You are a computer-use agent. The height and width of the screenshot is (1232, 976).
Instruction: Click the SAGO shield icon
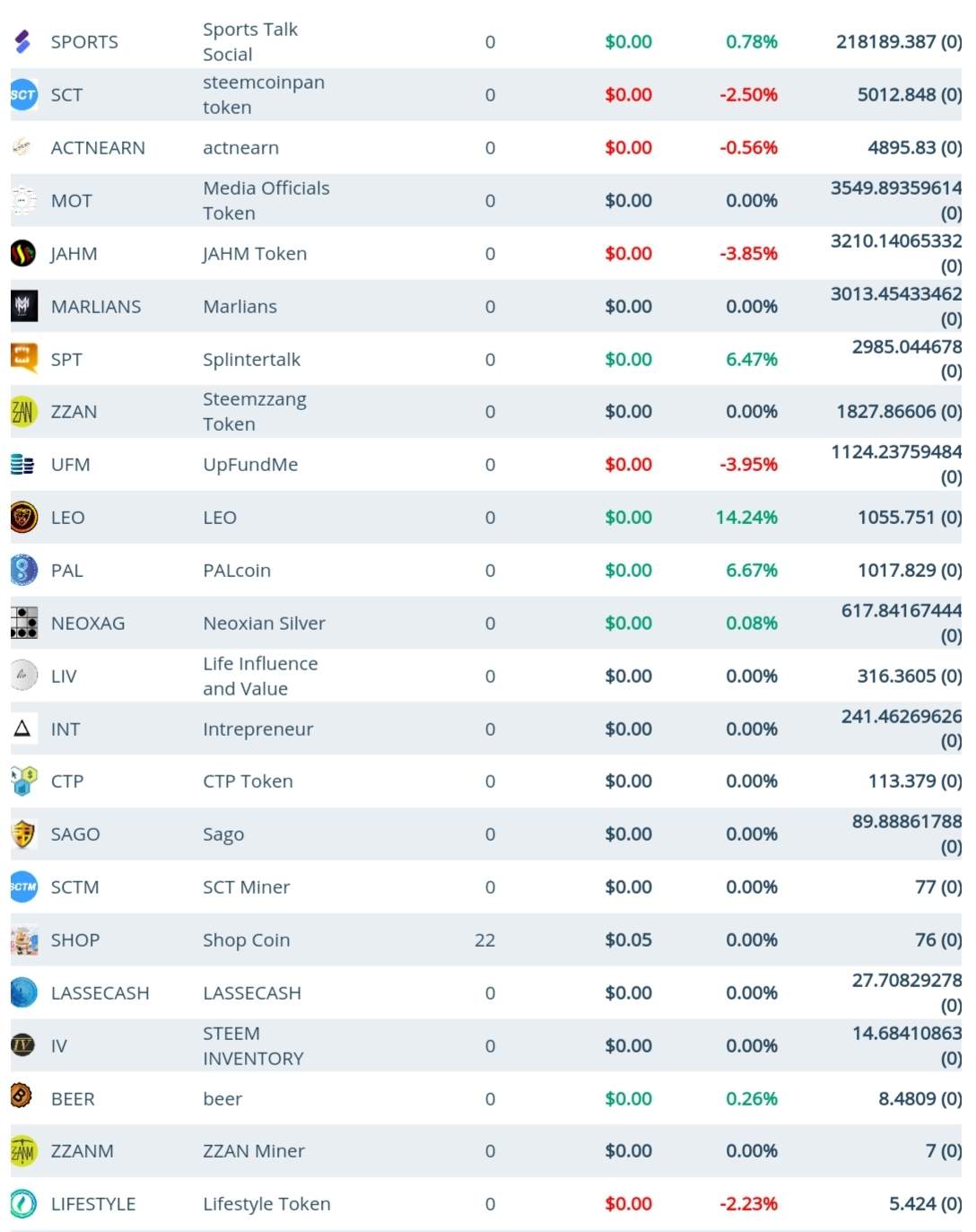[x=23, y=834]
